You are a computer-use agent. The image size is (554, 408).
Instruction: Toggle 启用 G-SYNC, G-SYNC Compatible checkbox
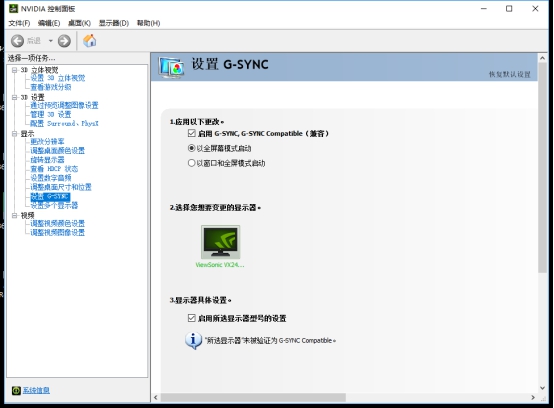191,133
